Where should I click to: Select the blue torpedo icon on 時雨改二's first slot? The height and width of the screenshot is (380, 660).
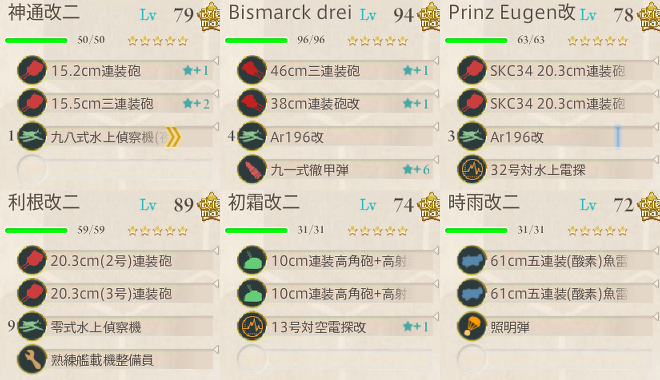pyautogui.click(x=472, y=260)
